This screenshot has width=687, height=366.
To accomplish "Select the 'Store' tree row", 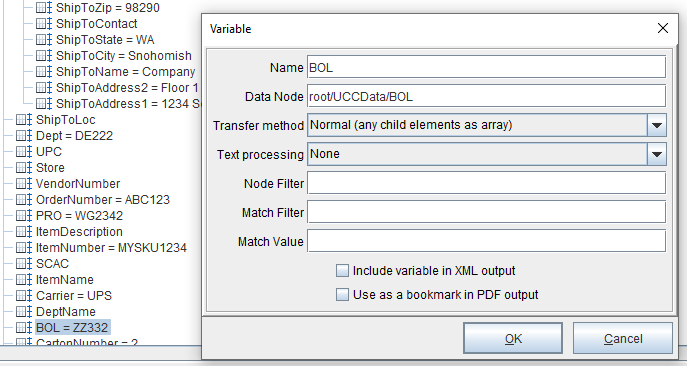I will [50, 168].
